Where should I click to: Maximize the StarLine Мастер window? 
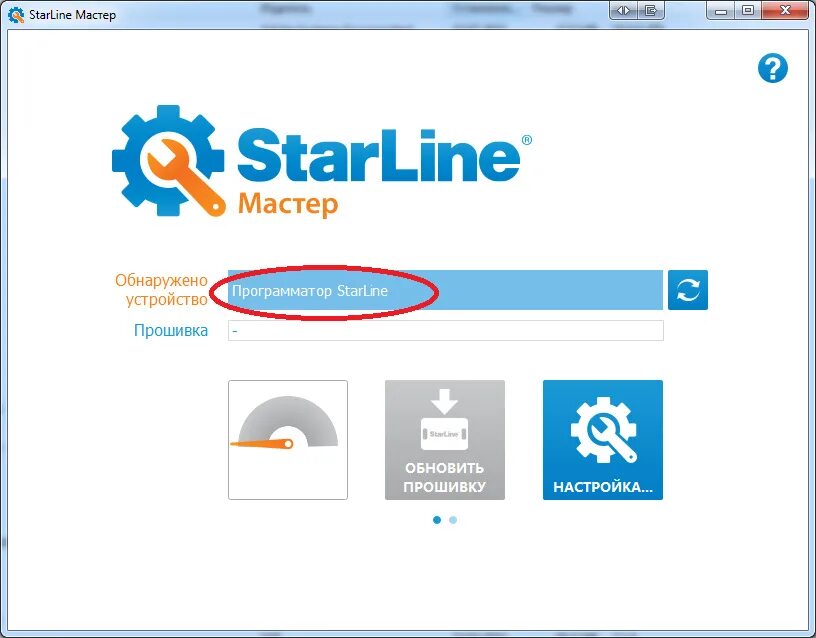[x=748, y=10]
